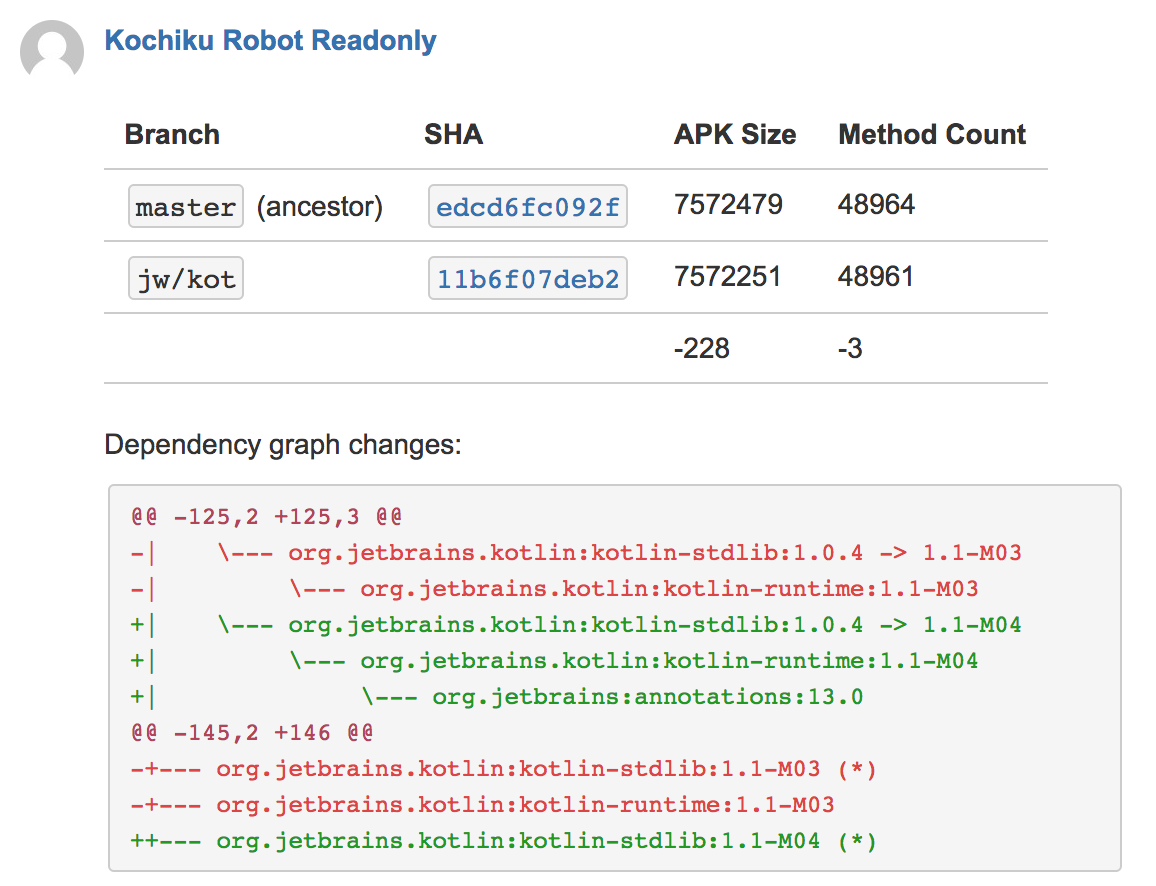Open commit edcd6fc092f link
This screenshot has height=886, width=1156.
(528, 207)
